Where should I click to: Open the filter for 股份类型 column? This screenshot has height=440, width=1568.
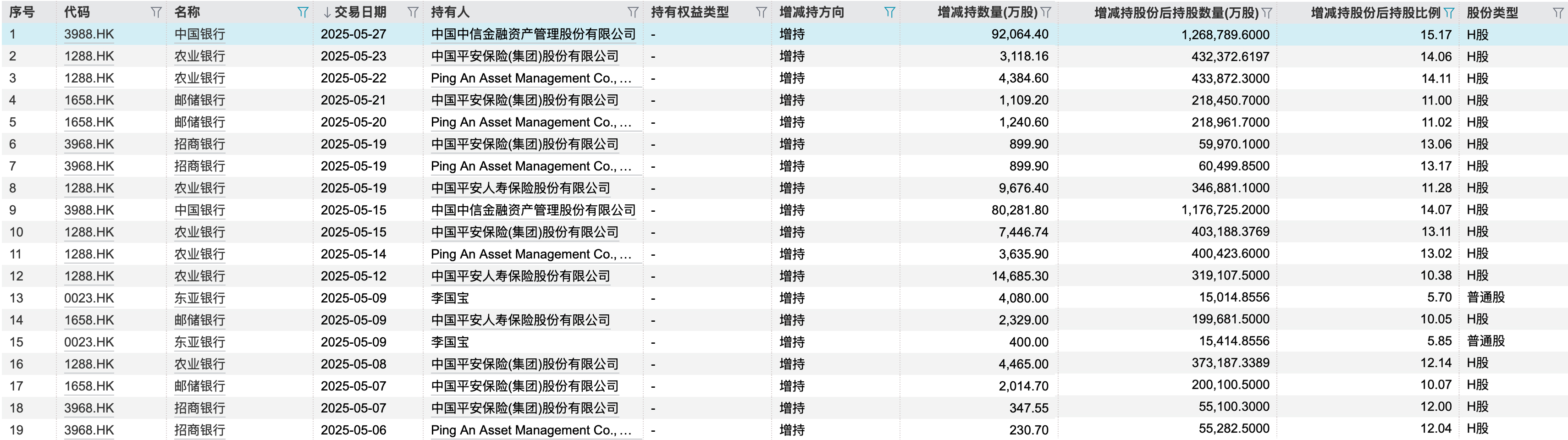point(1557,12)
